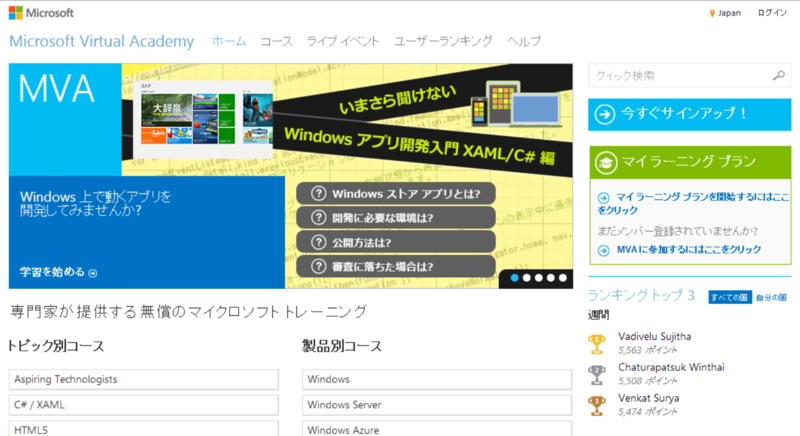Click the 公開方法は? button

(396, 242)
